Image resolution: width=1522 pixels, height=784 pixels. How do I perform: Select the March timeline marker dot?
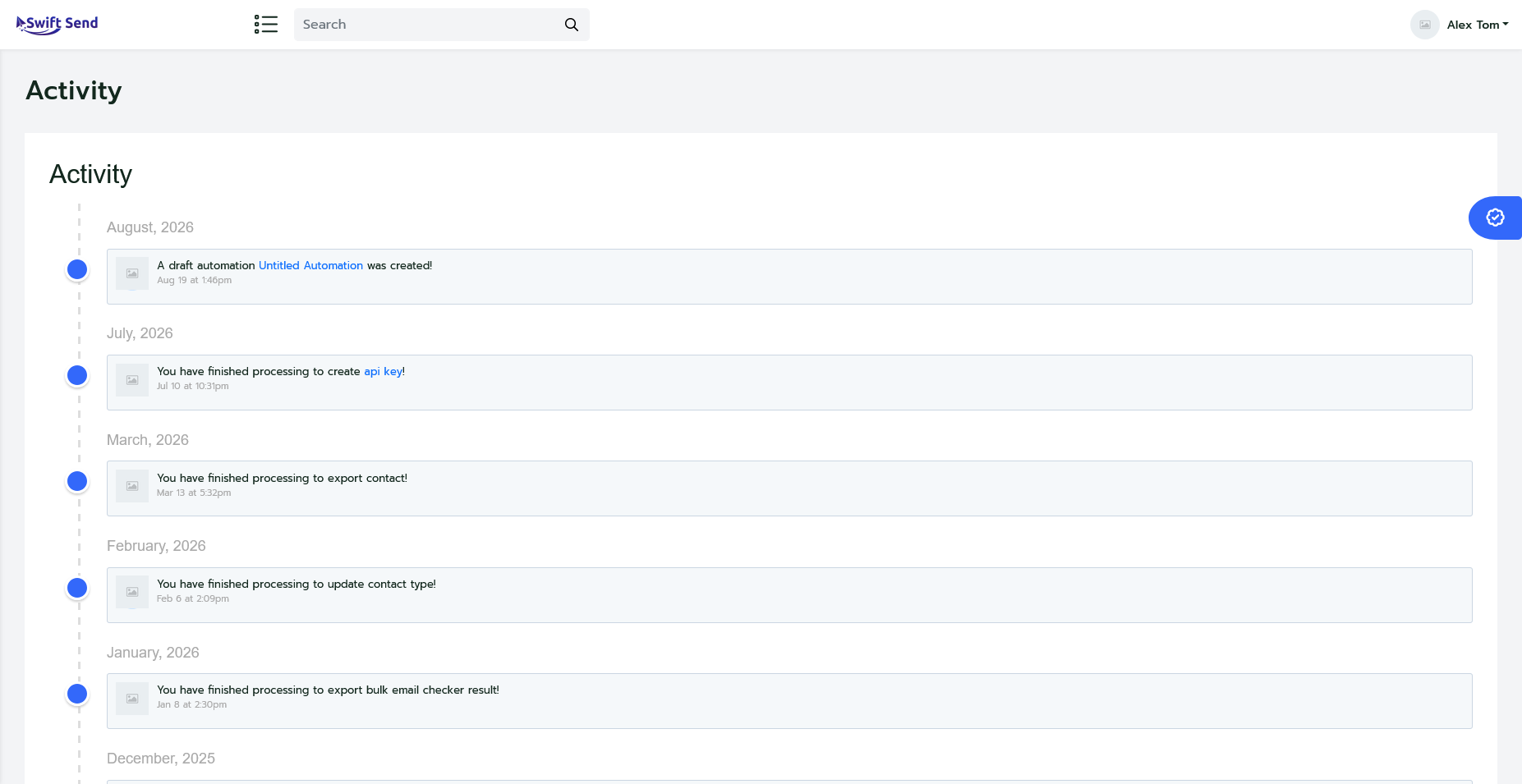(x=77, y=481)
